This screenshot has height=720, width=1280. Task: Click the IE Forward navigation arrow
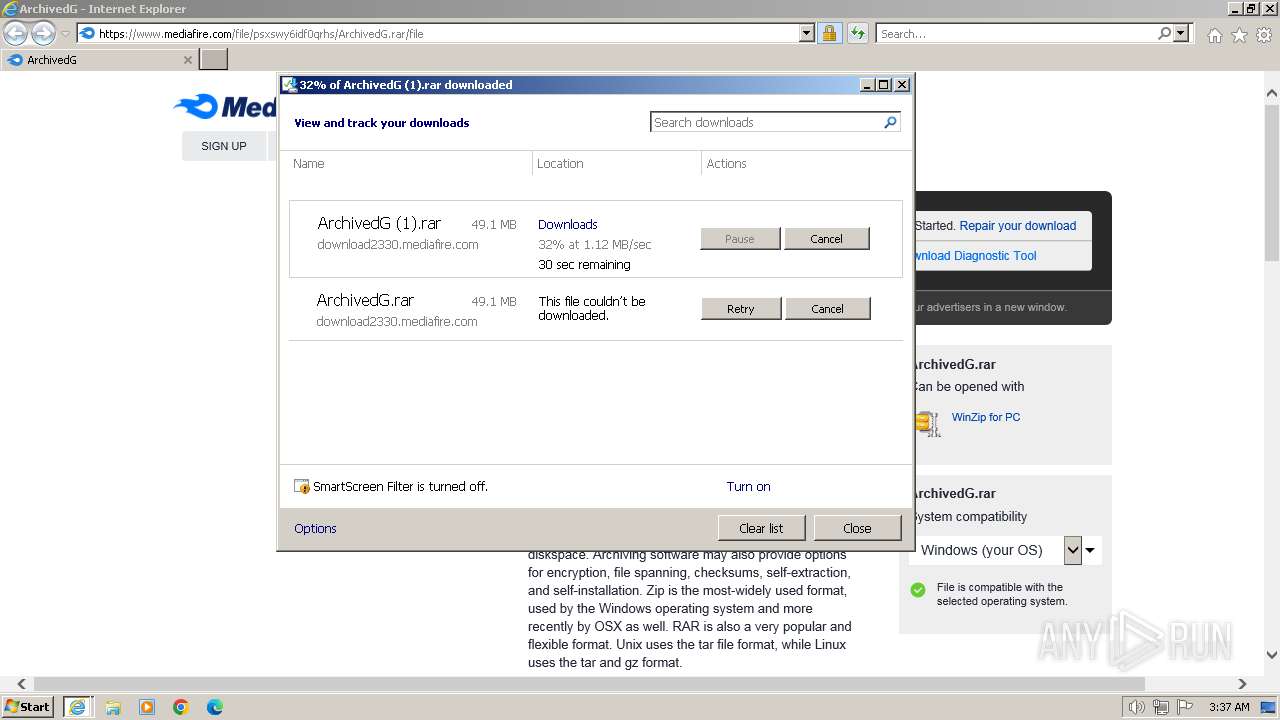[43, 34]
